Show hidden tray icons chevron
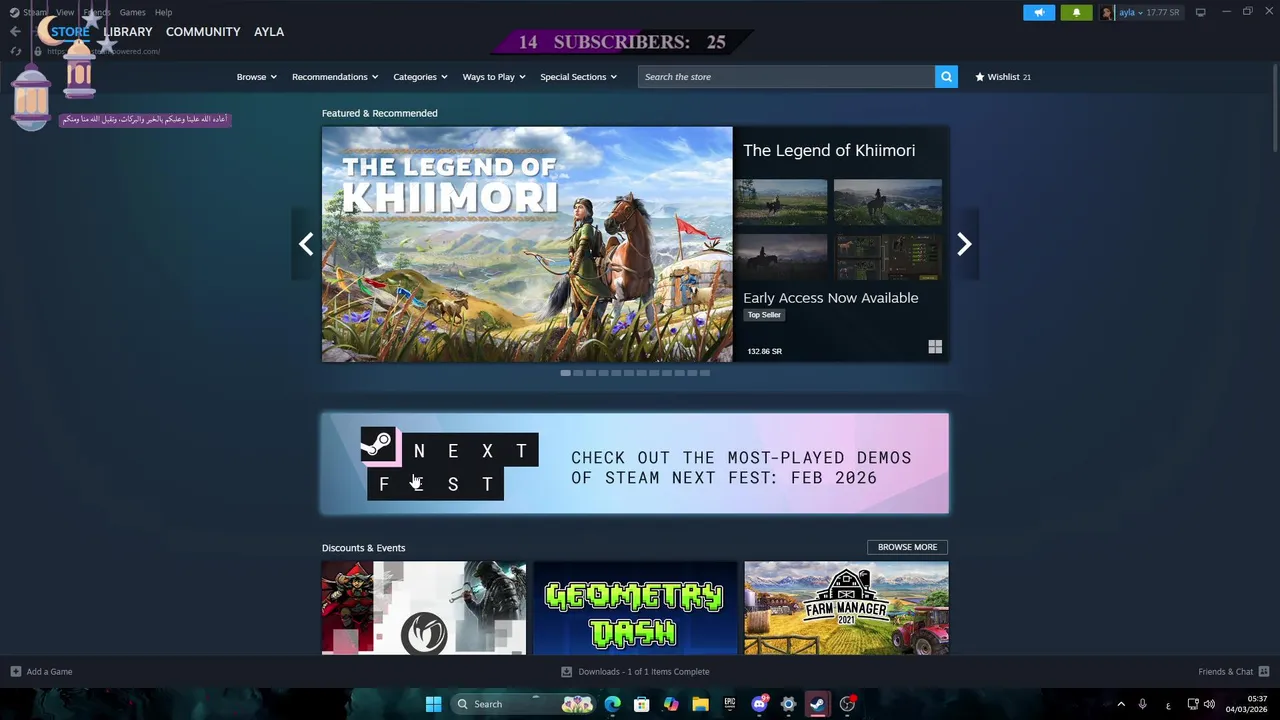The height and width of the screenshot is (720, 1280). pyautogui.click(x=1120, y=704)
